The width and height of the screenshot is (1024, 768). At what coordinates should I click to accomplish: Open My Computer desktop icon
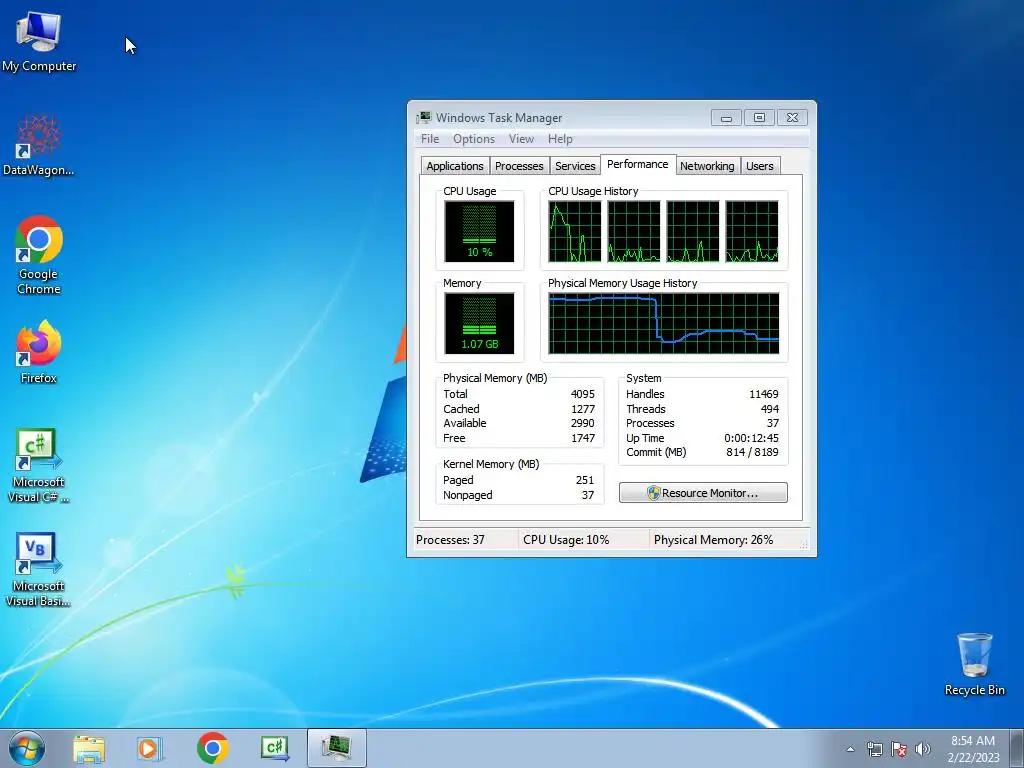39,41
